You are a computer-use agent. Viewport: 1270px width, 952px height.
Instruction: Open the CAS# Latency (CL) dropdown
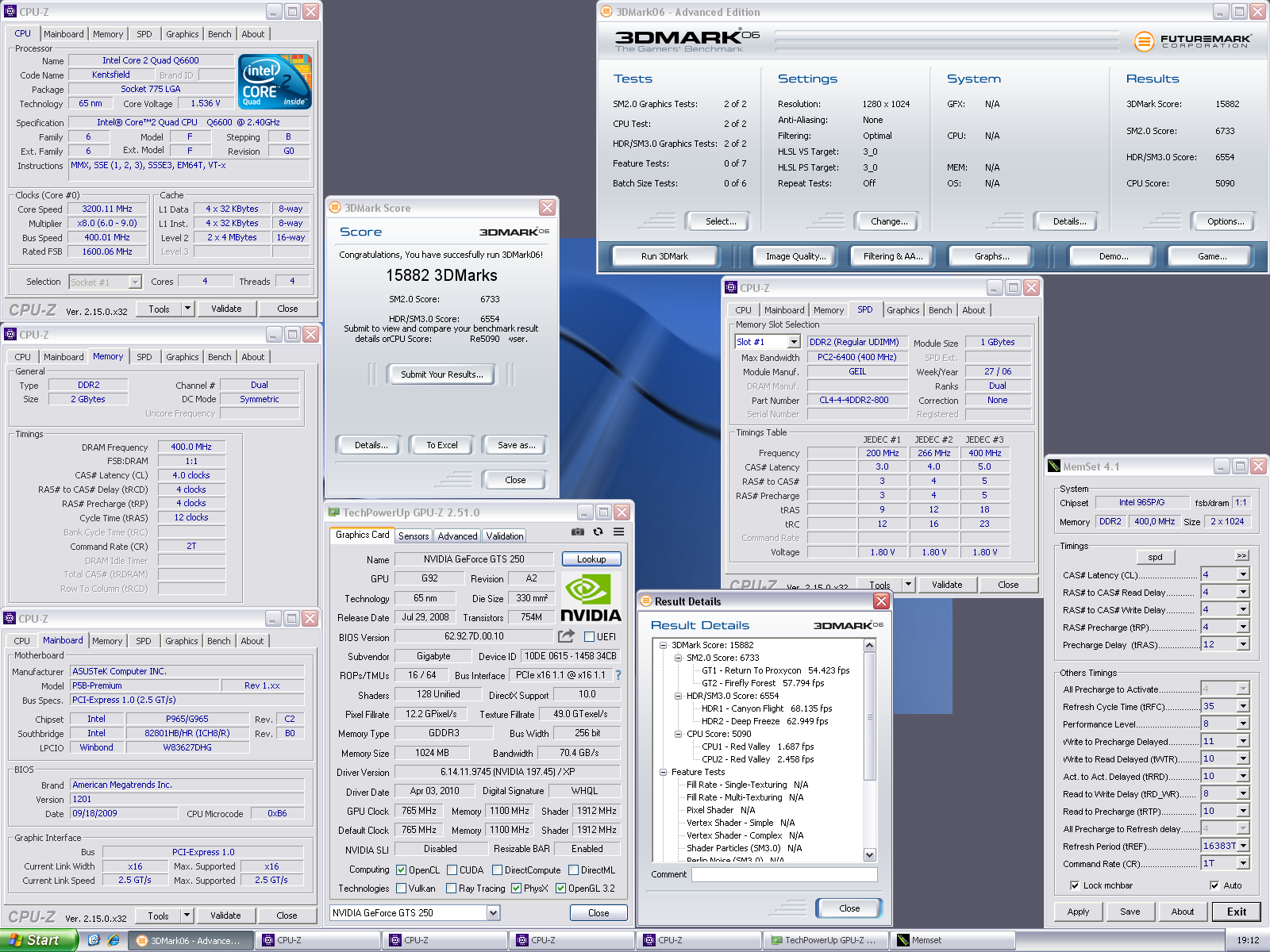pos(1243,574)
